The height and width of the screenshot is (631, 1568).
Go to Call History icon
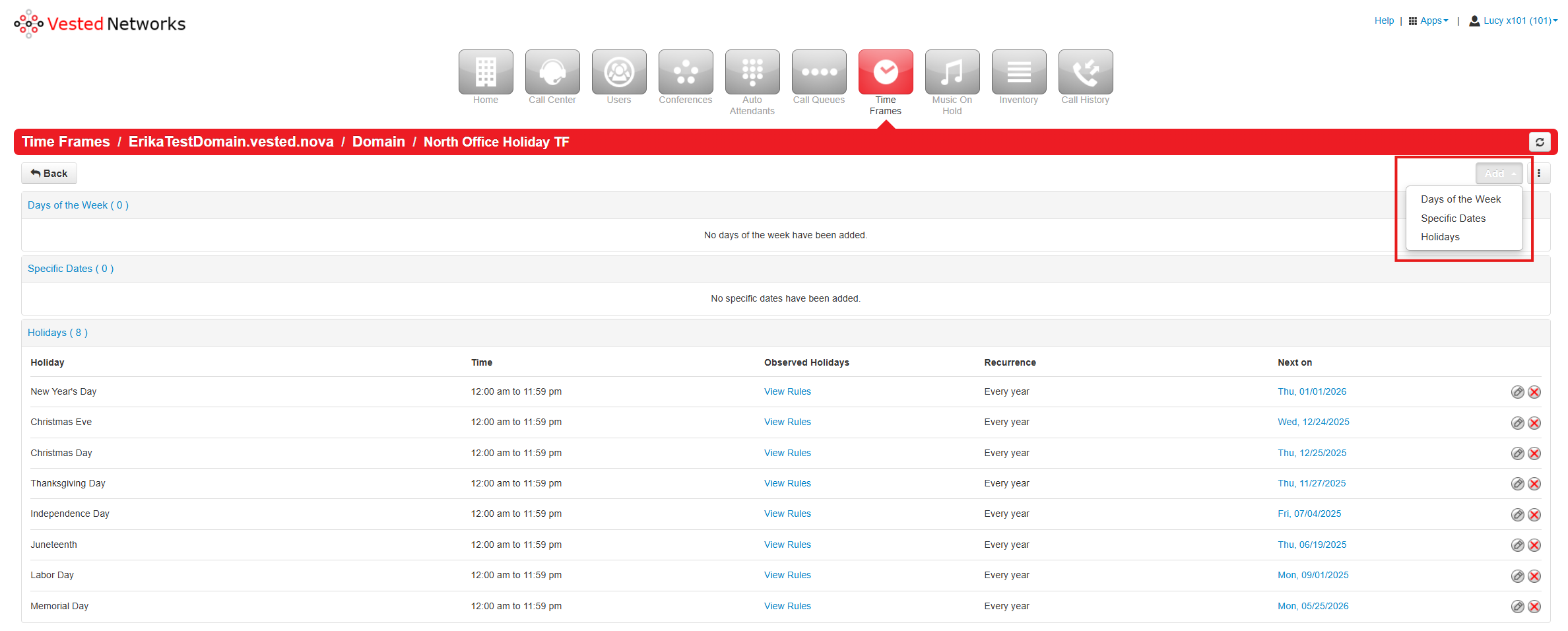1085,73
